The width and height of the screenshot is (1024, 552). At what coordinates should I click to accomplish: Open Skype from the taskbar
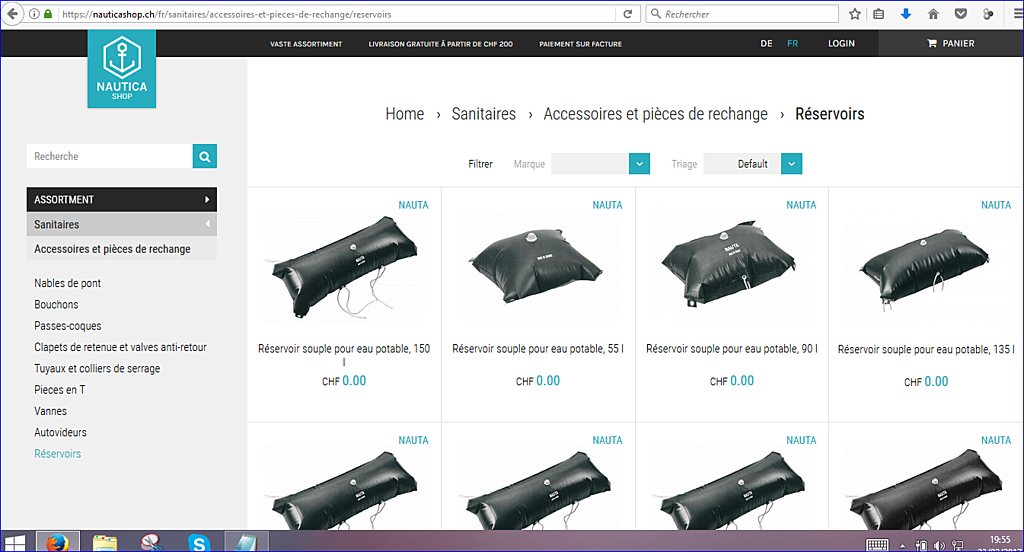click(x=199, y=542)
